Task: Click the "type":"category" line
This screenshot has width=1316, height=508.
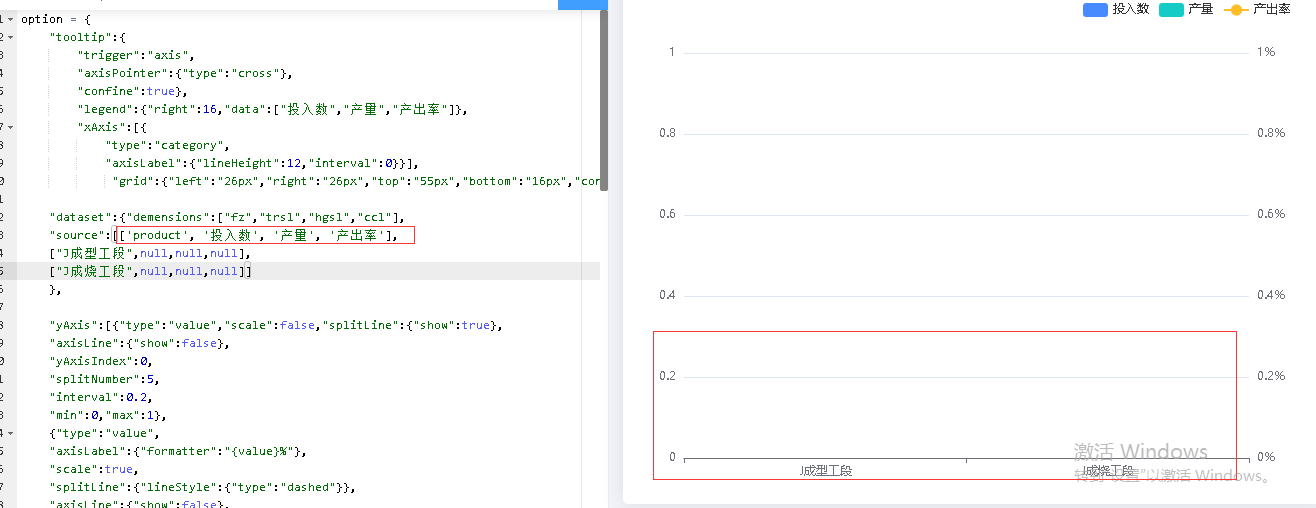Action: [x=167, y=146]
